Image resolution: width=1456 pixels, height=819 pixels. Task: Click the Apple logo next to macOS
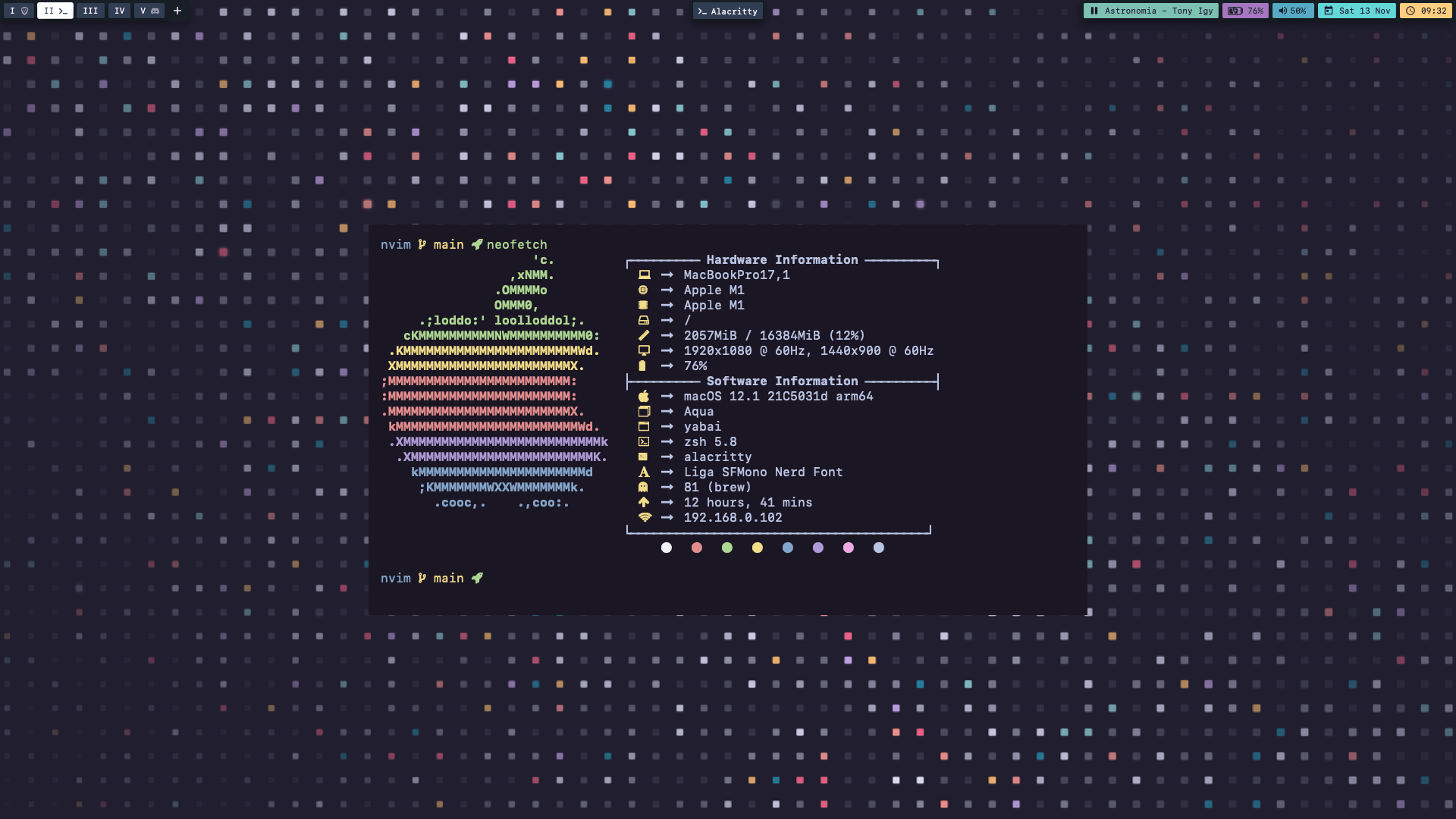(644, 396)
